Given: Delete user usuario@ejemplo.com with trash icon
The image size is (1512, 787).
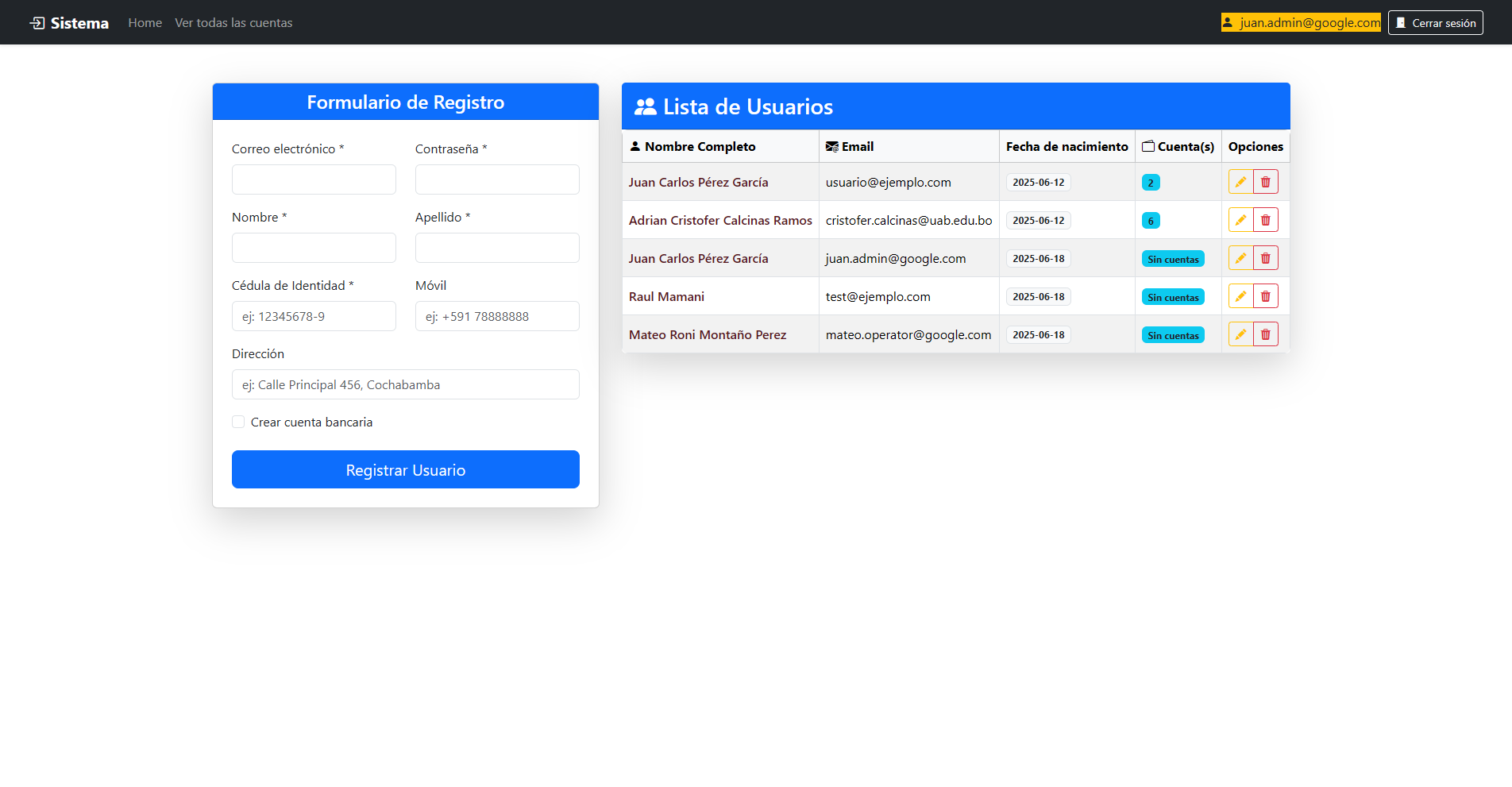Looking at the screenshot, I should (x=1266, y=182).
